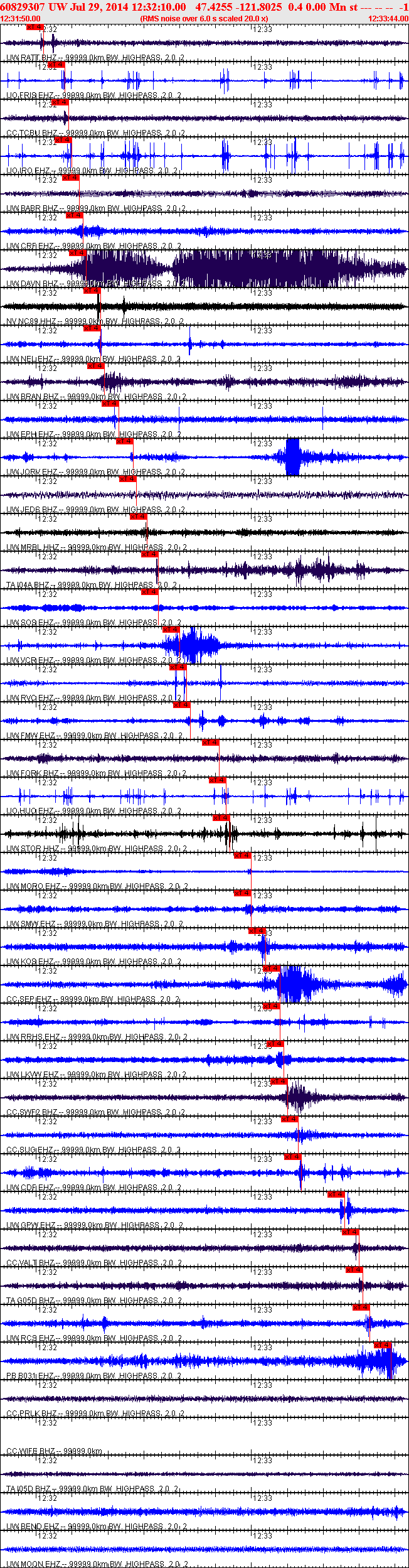The height and width of the screenshot is (1568, 409).
Task: Click the start time 12:31:50.00 label
Action: tap(21, 19)
